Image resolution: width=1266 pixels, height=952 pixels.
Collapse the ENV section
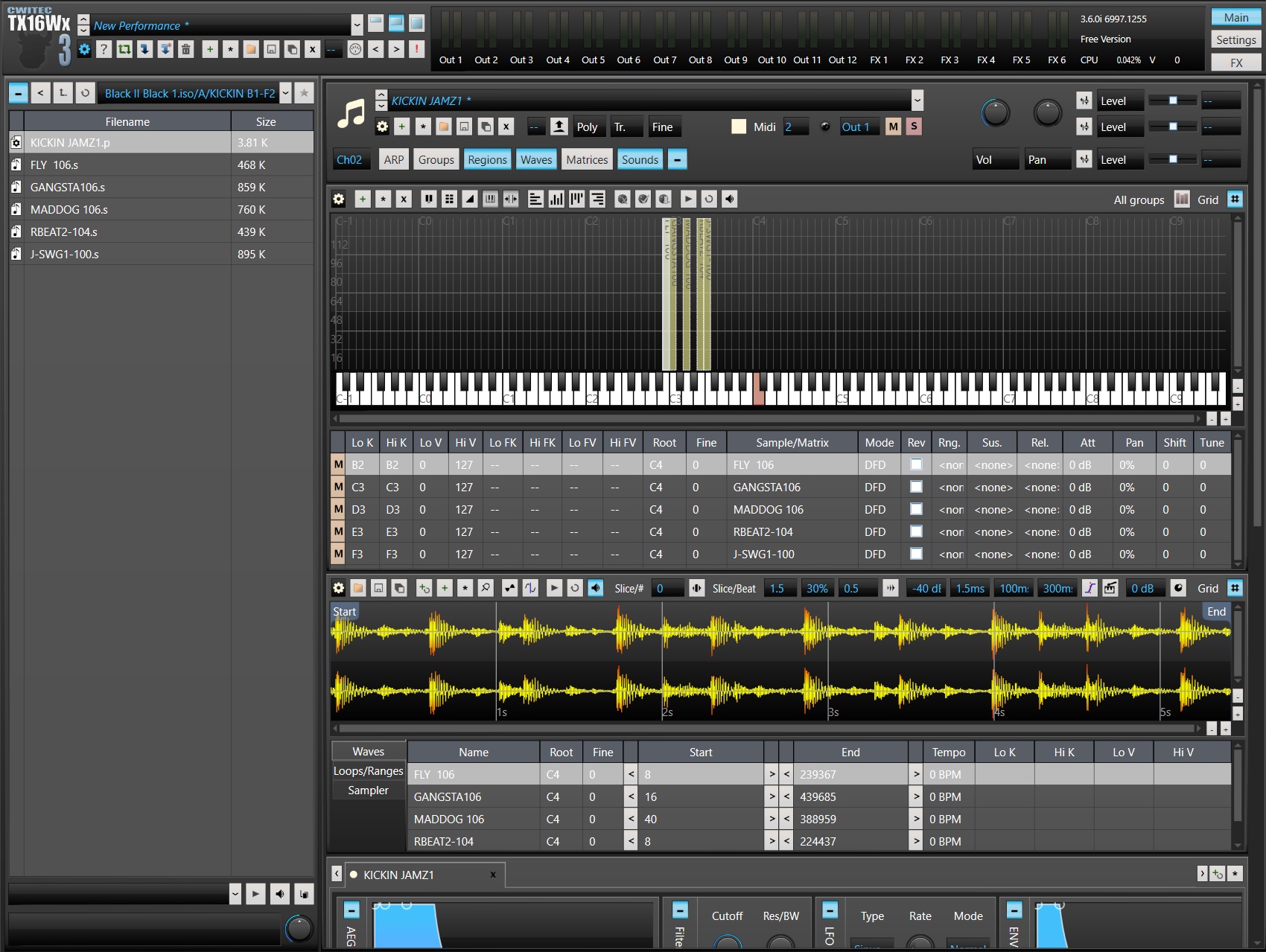[1014, 910]
